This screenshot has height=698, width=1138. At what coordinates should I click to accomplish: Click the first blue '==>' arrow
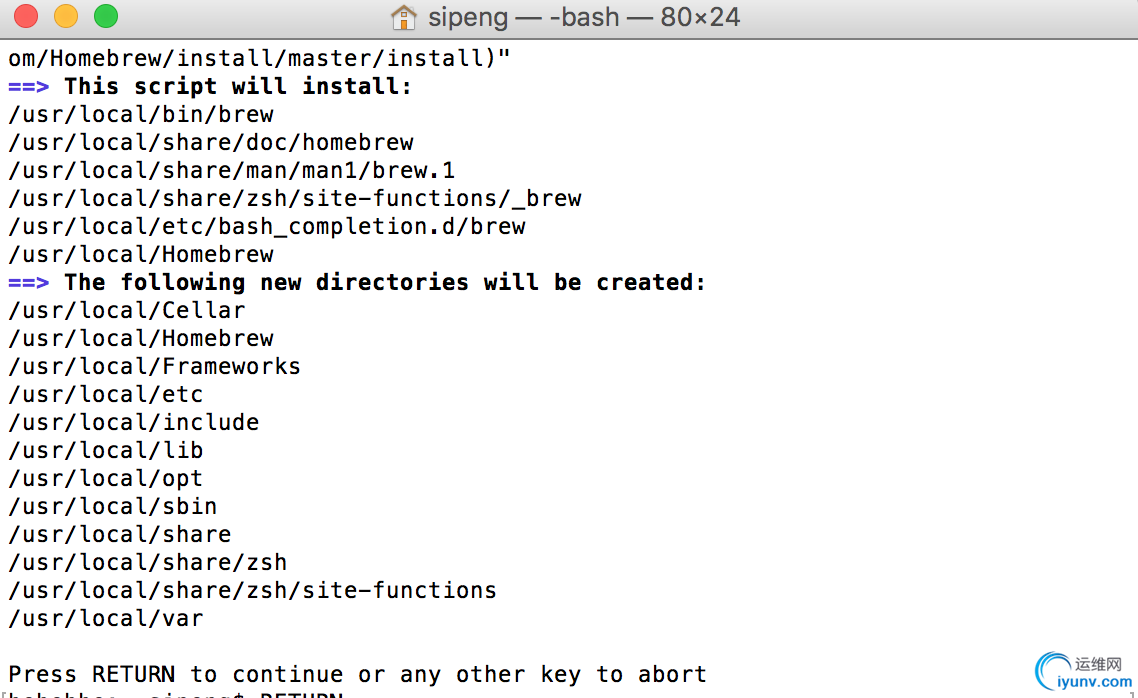pos(28,86)
